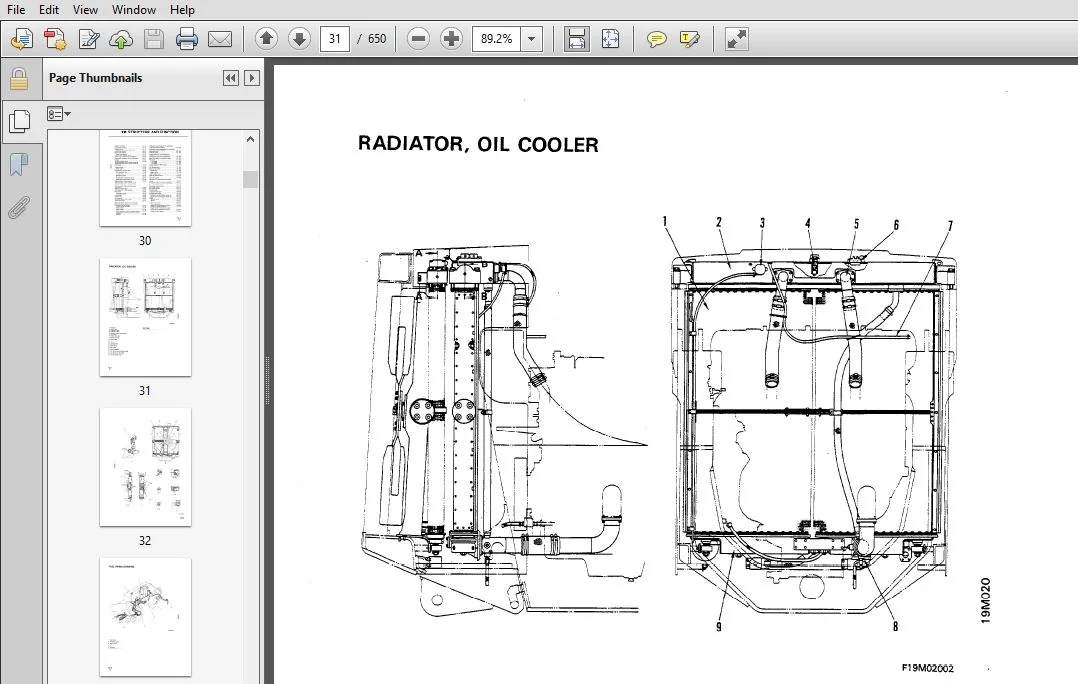Click the Add sticky note comment icon
This screenshot has height=684, width=1078.
click(657, 39)
